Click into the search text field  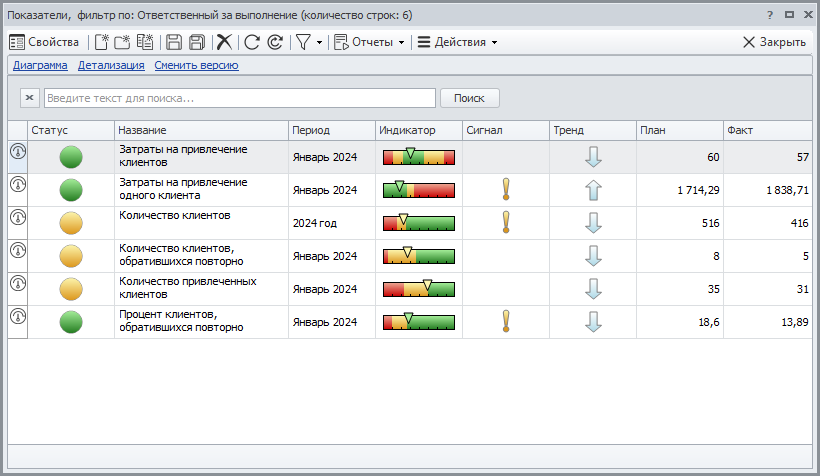(240, 98)
